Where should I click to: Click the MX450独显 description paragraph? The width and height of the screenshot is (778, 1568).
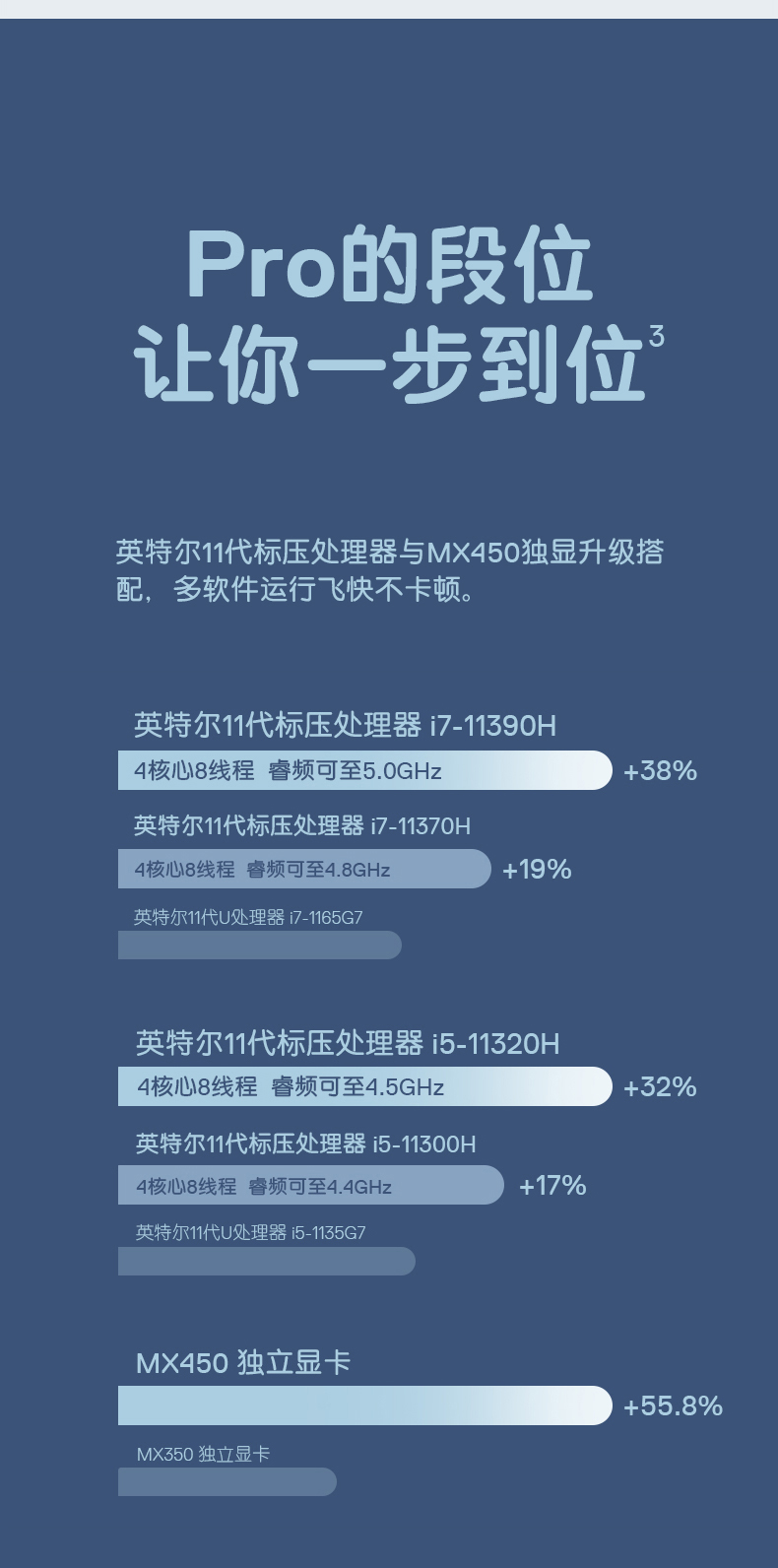tap(389, 570)
